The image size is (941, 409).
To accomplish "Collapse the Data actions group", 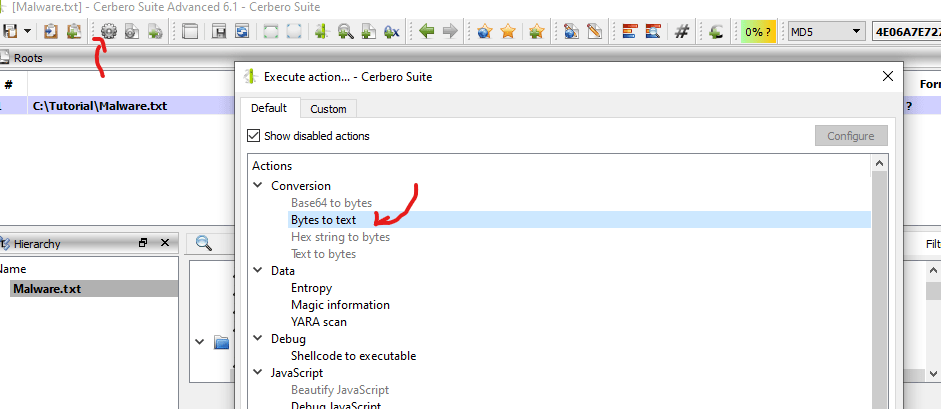I will point(259,271).
